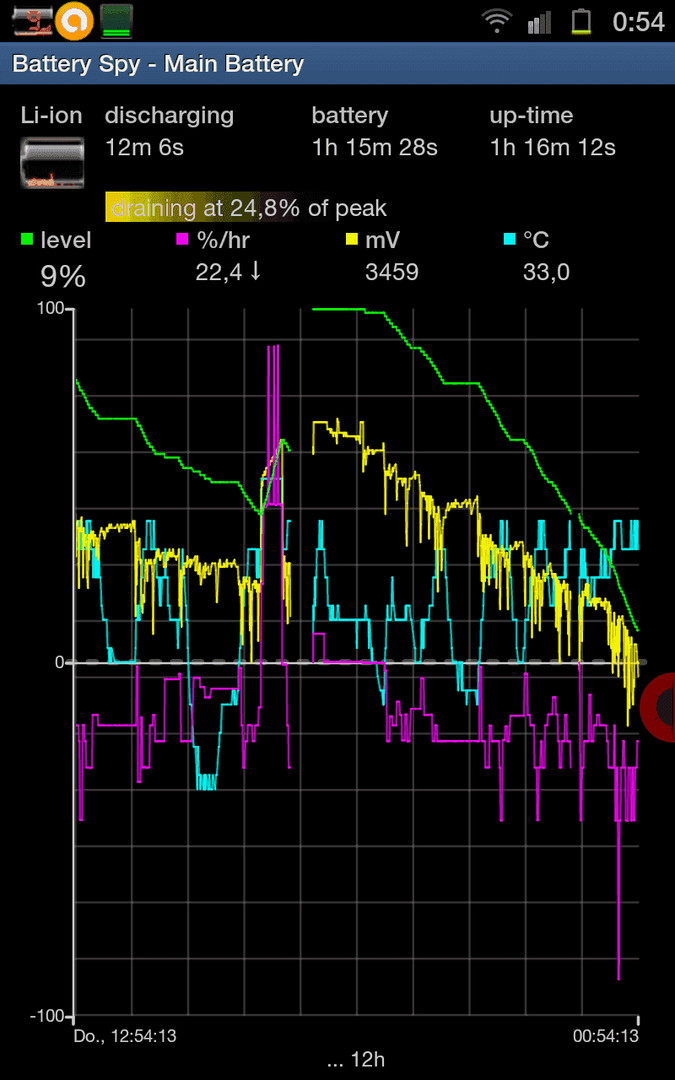
Task: Tap the 0 axis label on the graph
Action: coord(59,662)
